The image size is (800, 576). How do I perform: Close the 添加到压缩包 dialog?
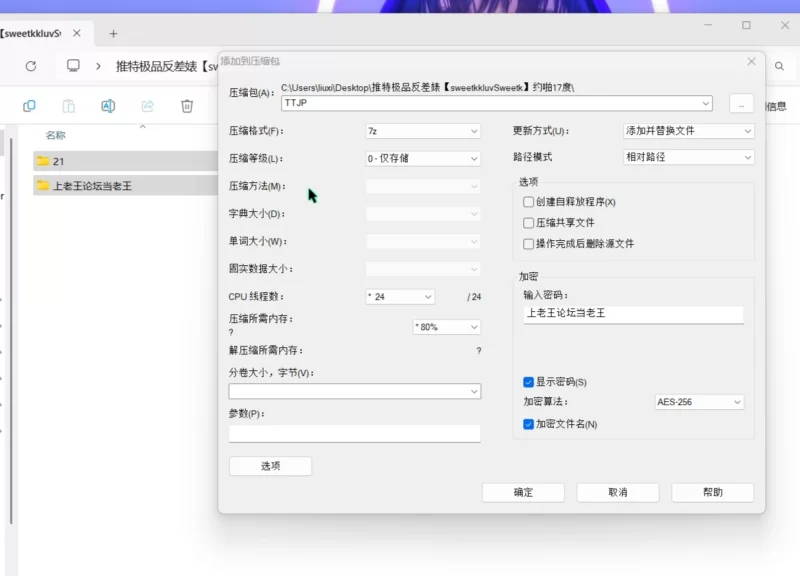tap(752, 62)
